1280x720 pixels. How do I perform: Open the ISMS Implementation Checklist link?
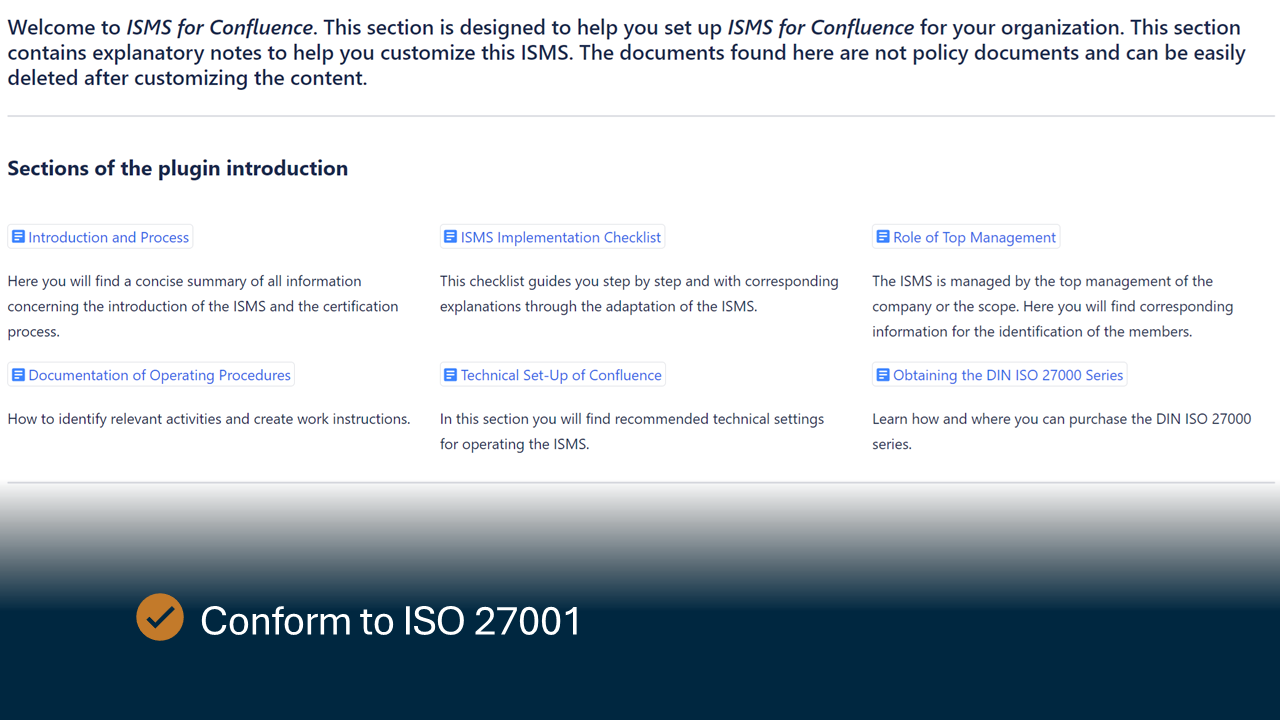[x=552, y=237]
